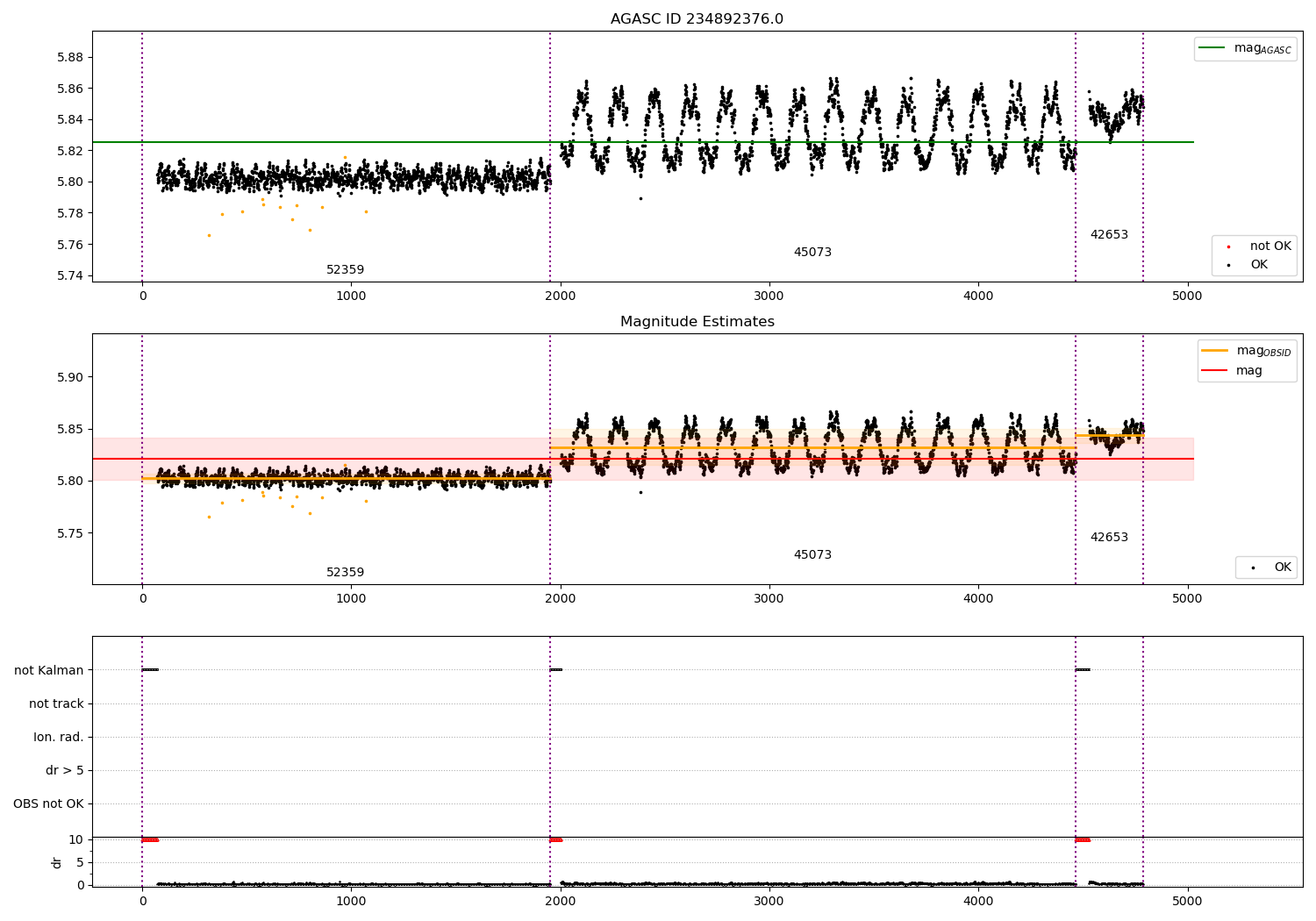Click the 5.88 tick on top plot
This screenshot has width=1316, height=921.
click(x=69, y=58)
